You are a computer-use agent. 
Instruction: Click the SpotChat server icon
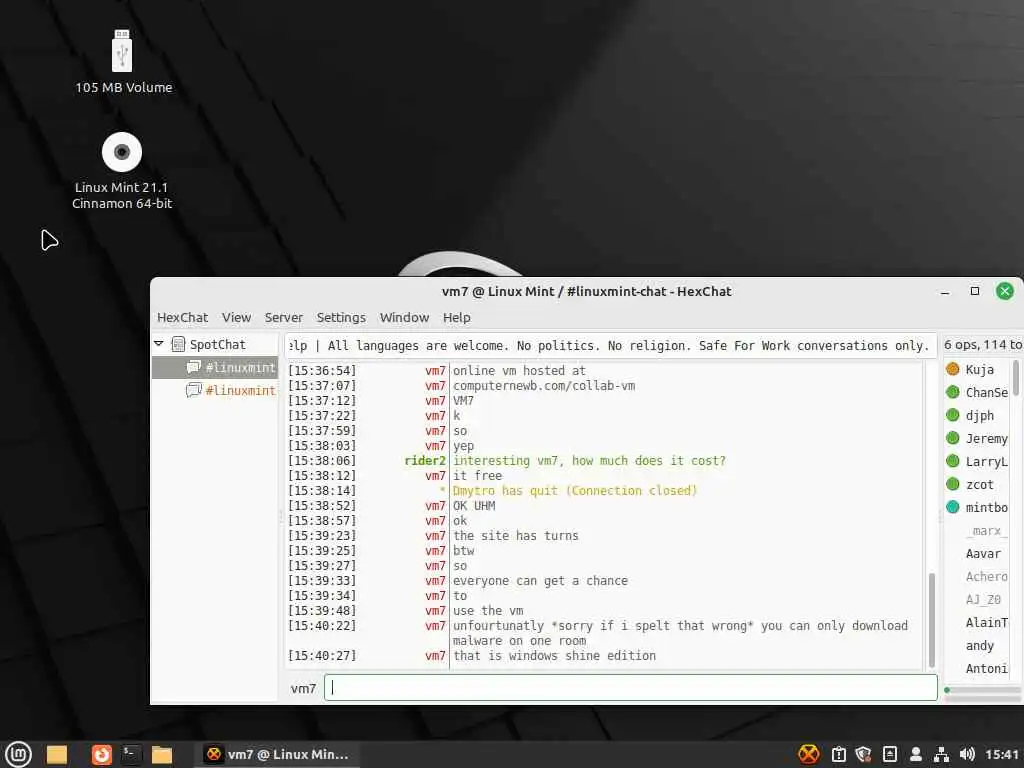178,344
